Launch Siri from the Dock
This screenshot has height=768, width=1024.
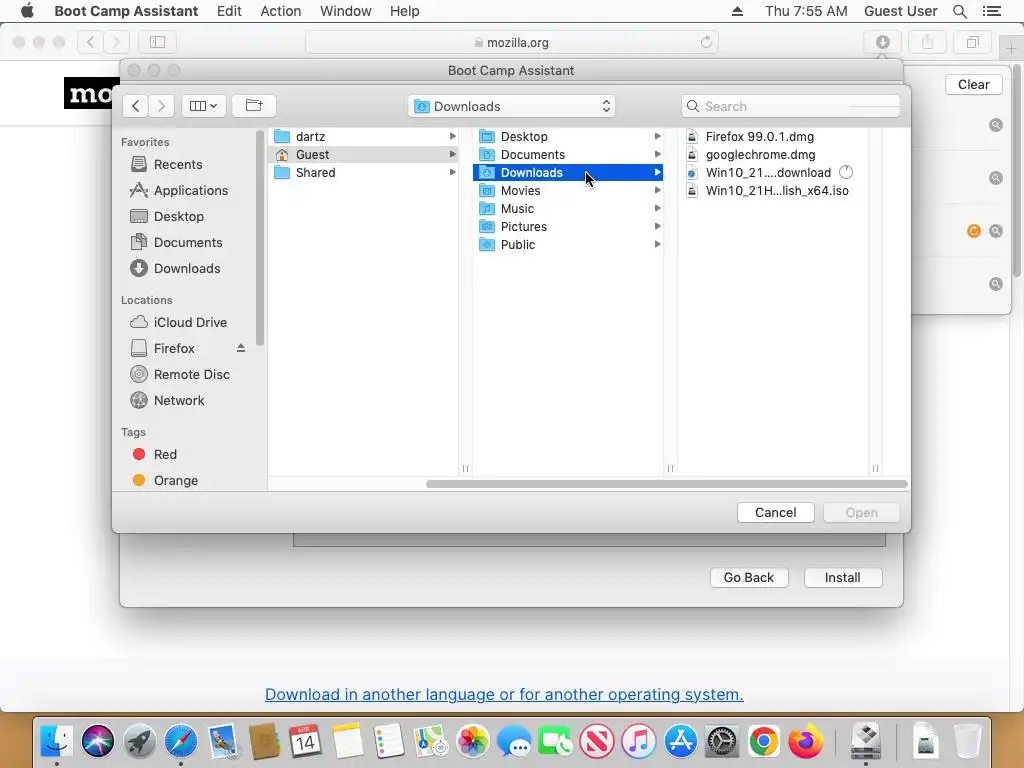coord(98,741)
